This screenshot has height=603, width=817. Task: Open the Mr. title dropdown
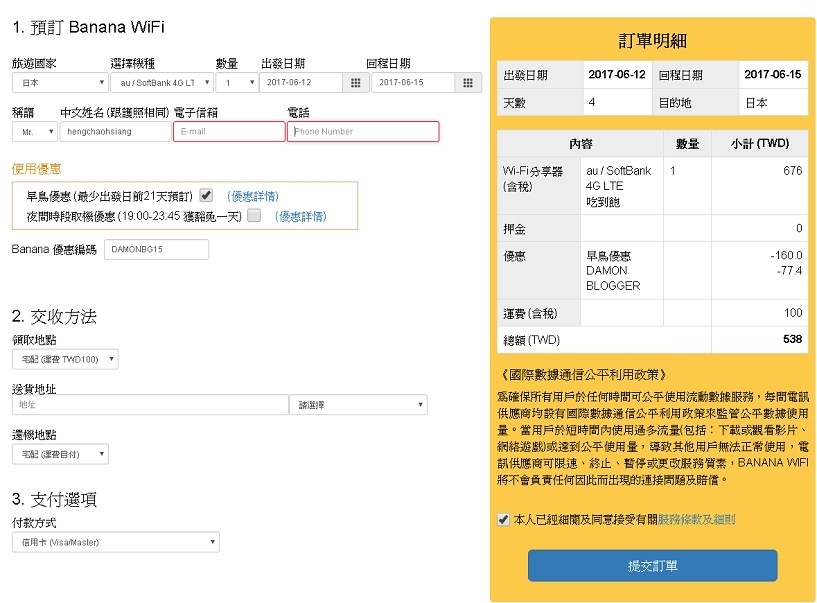pyautogui.click(x=34, y=132)
